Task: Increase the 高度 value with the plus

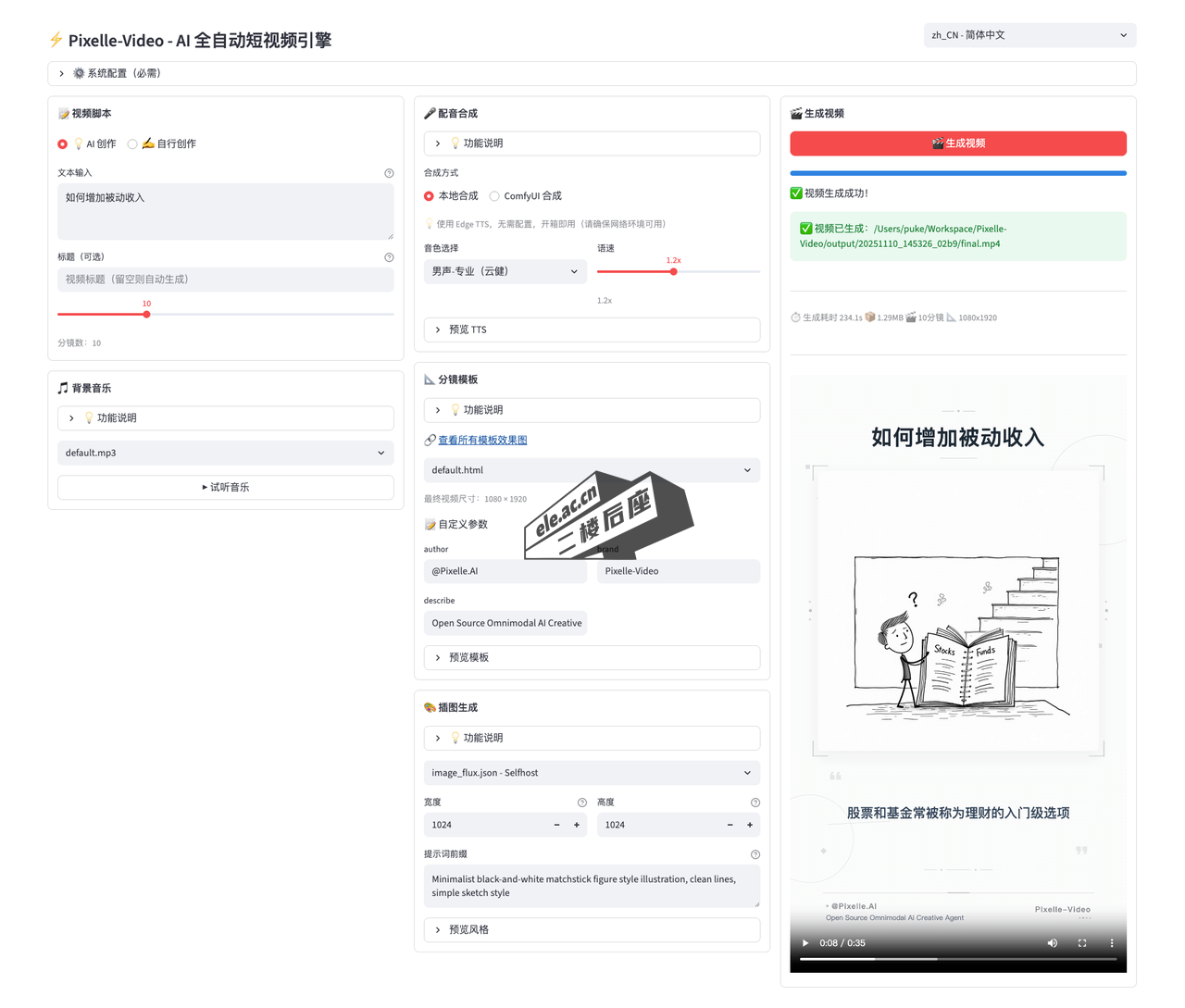Action: [750, 825]
